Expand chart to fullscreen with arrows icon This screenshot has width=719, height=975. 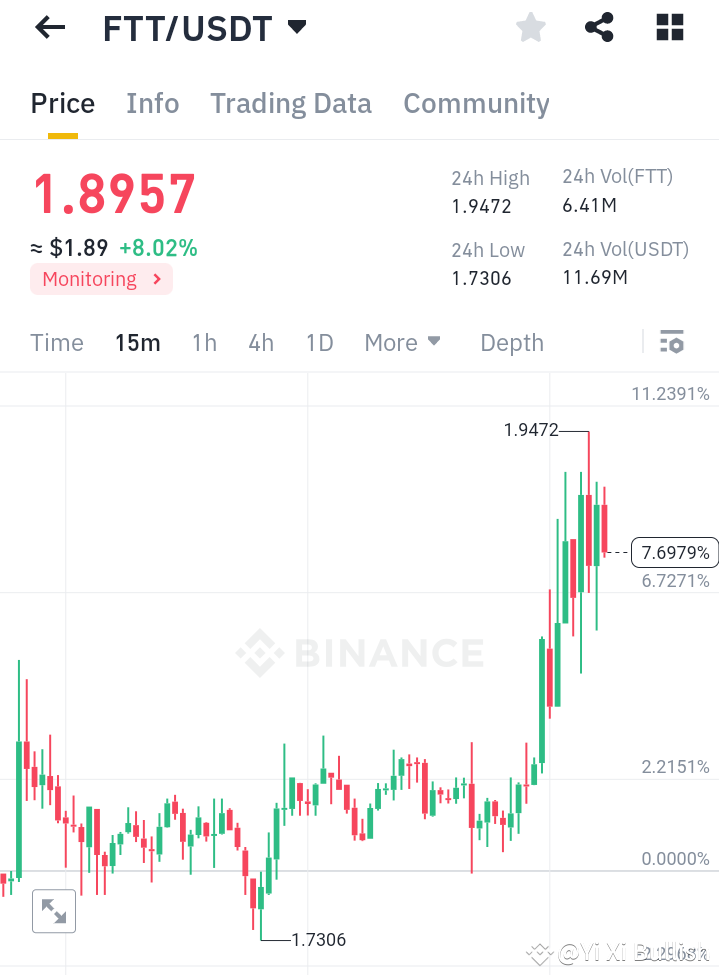pyautogui.click(x=54, y=911)
